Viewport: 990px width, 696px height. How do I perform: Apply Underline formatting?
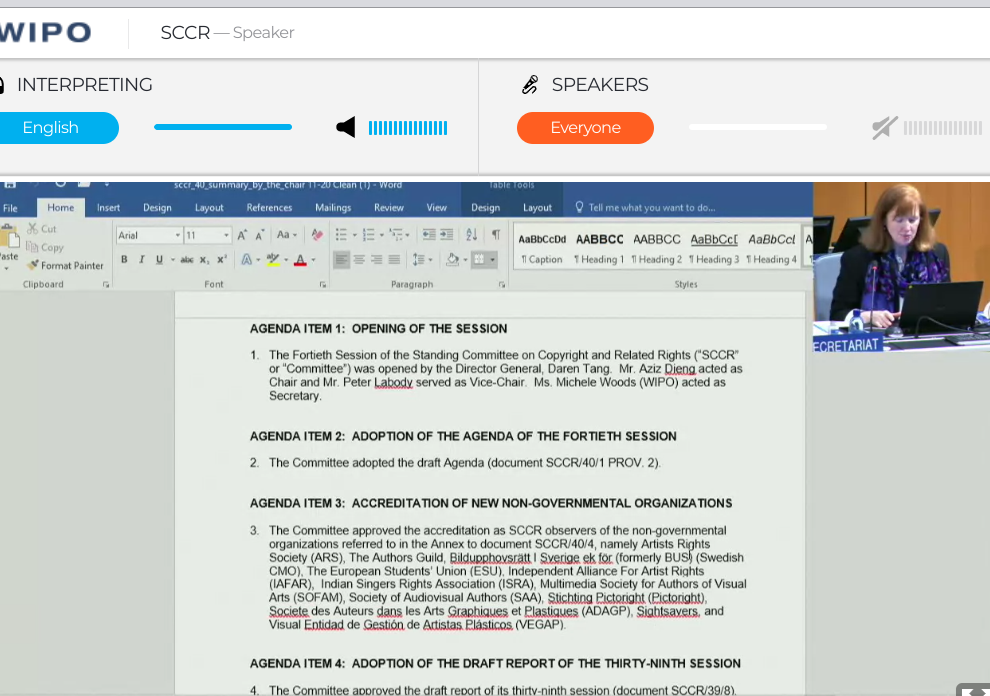(159, 260)
